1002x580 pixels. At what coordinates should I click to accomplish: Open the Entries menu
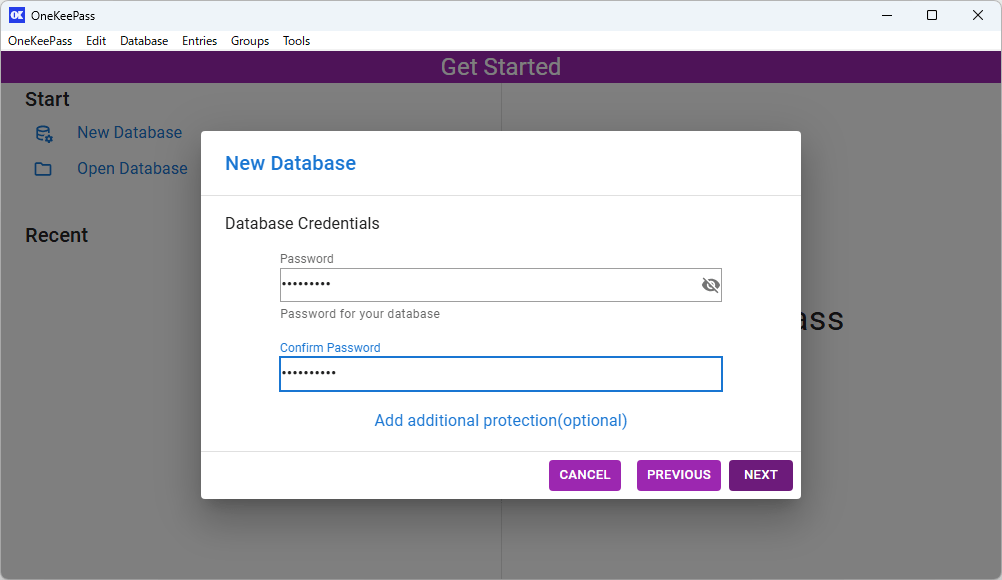[199, 41]
